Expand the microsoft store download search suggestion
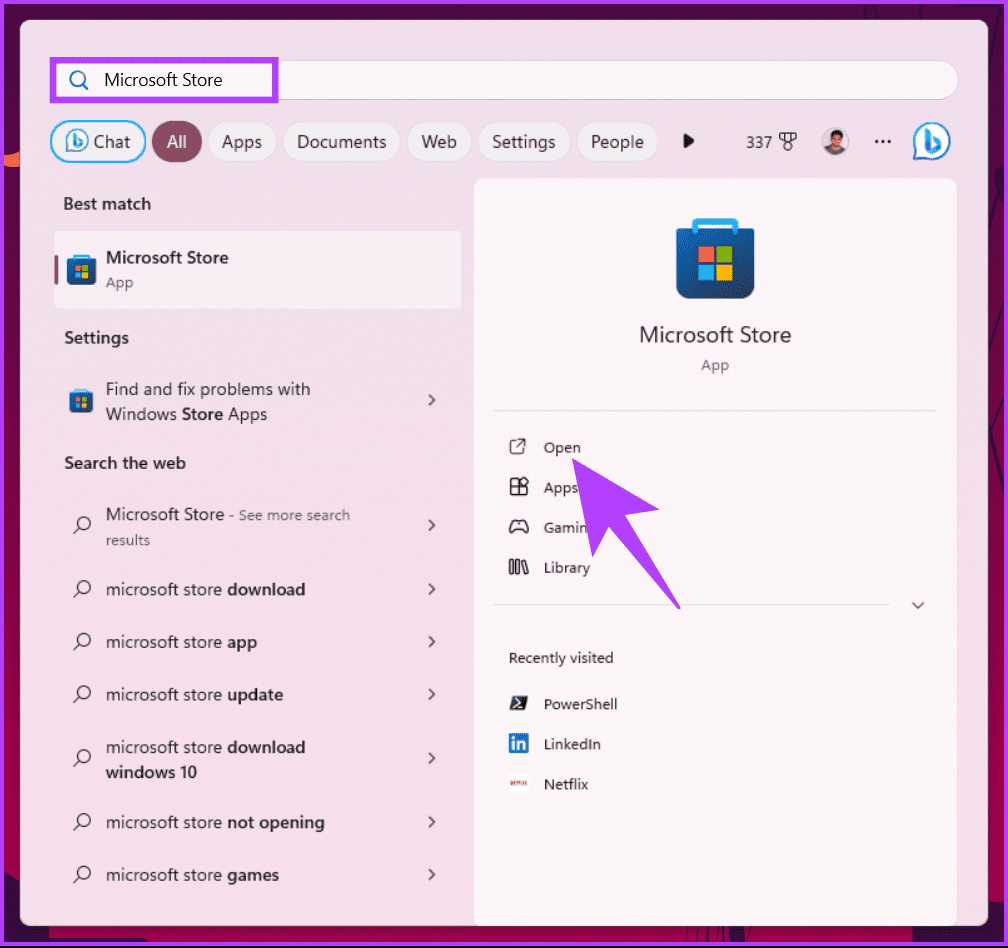 pyautogui.click(x=205, y=589)
